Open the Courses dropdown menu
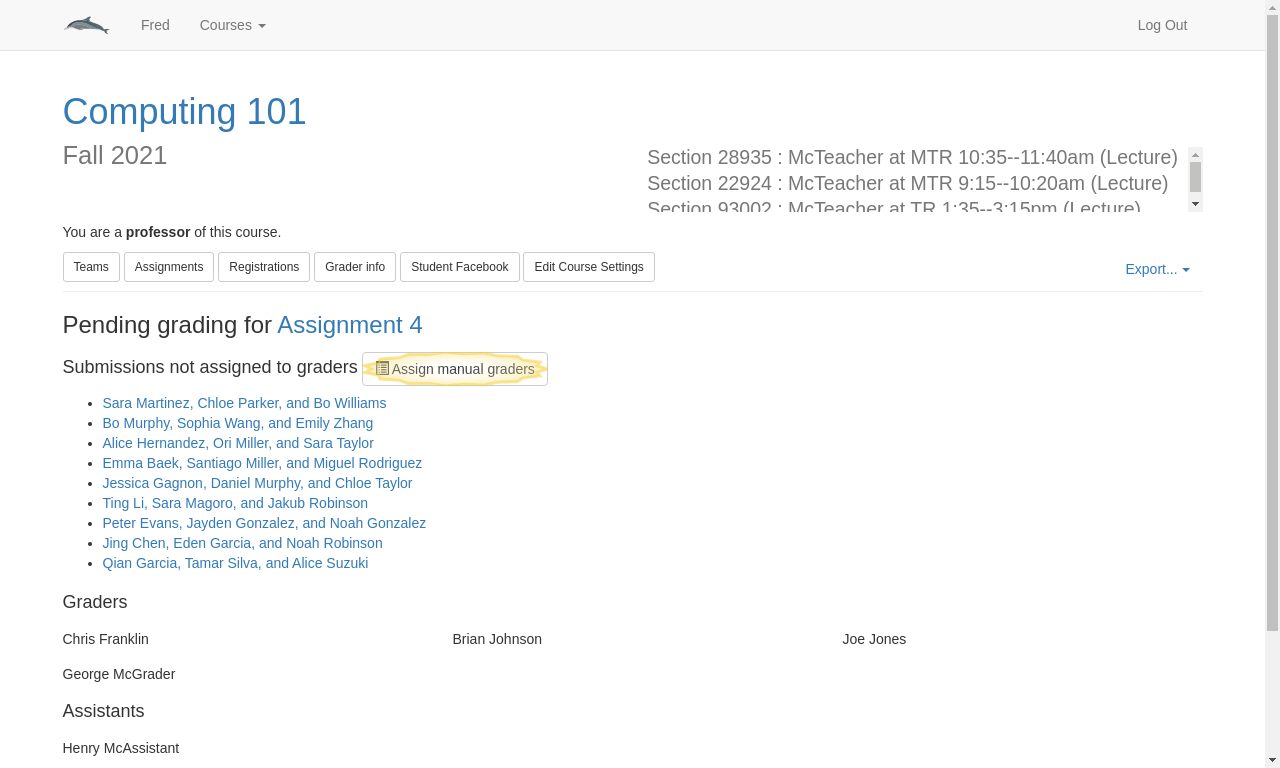This screenshot has width=1280, height=768. point(232,25)
